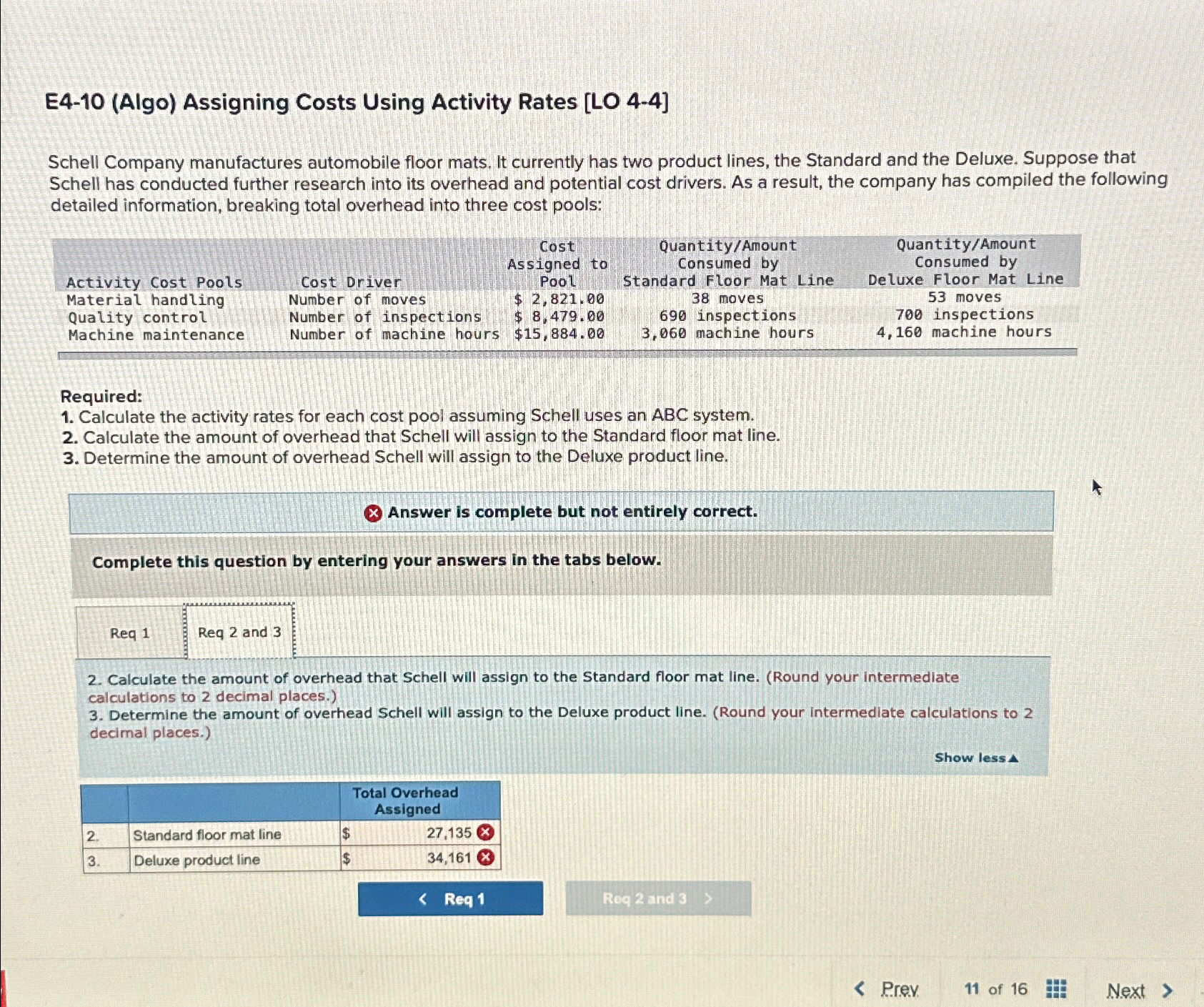
Task: Switch to the Req 1 tab
Action: 129,632
